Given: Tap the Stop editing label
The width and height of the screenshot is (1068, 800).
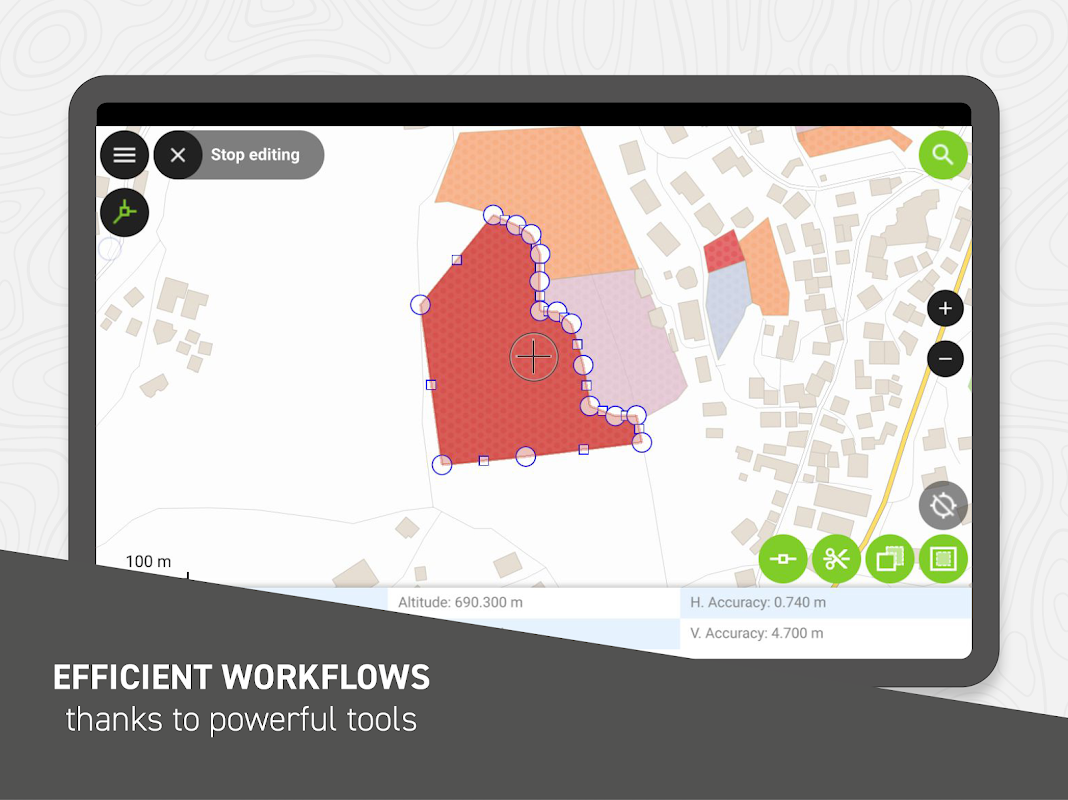Looking at the screenshot, I should tap(255, 155).
